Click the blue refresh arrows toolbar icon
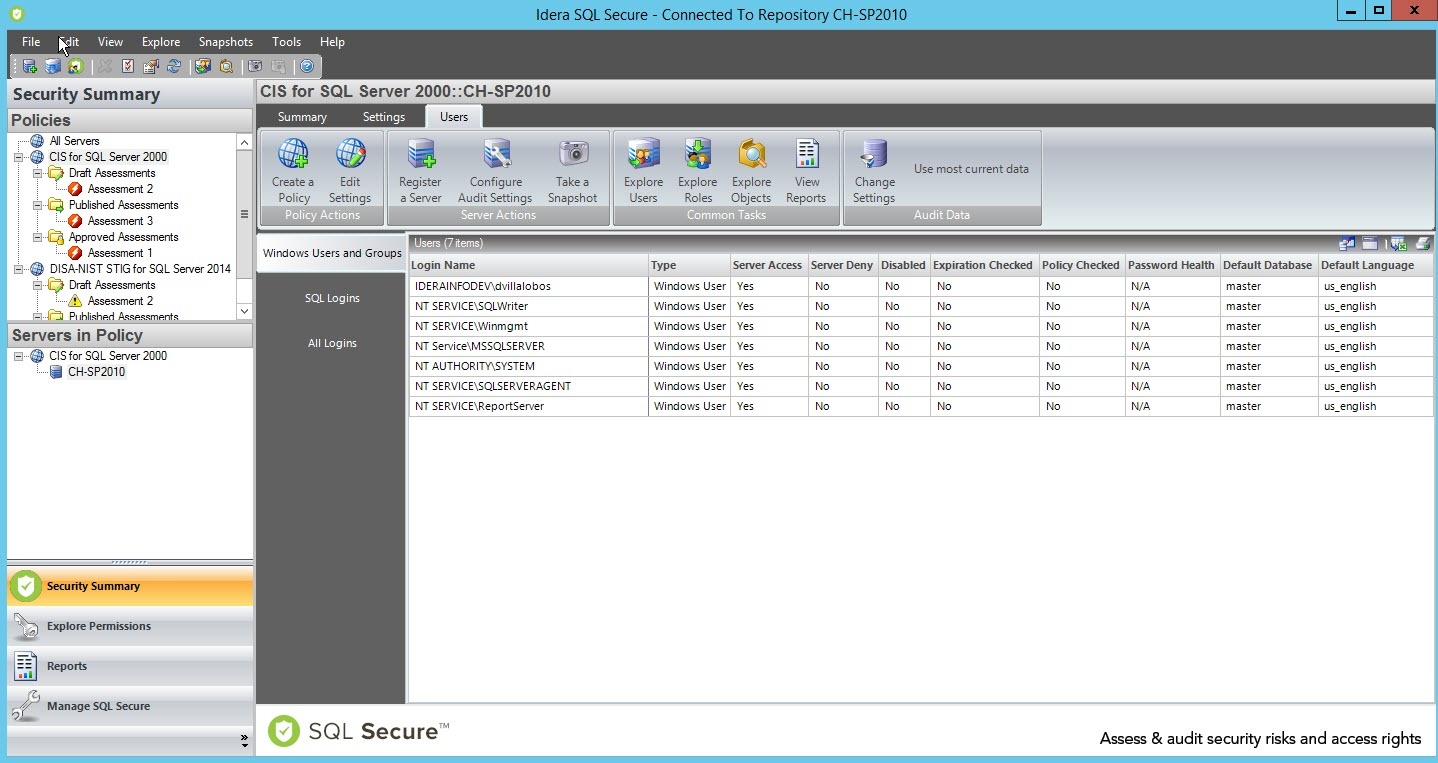 click(x=174, y=67)
